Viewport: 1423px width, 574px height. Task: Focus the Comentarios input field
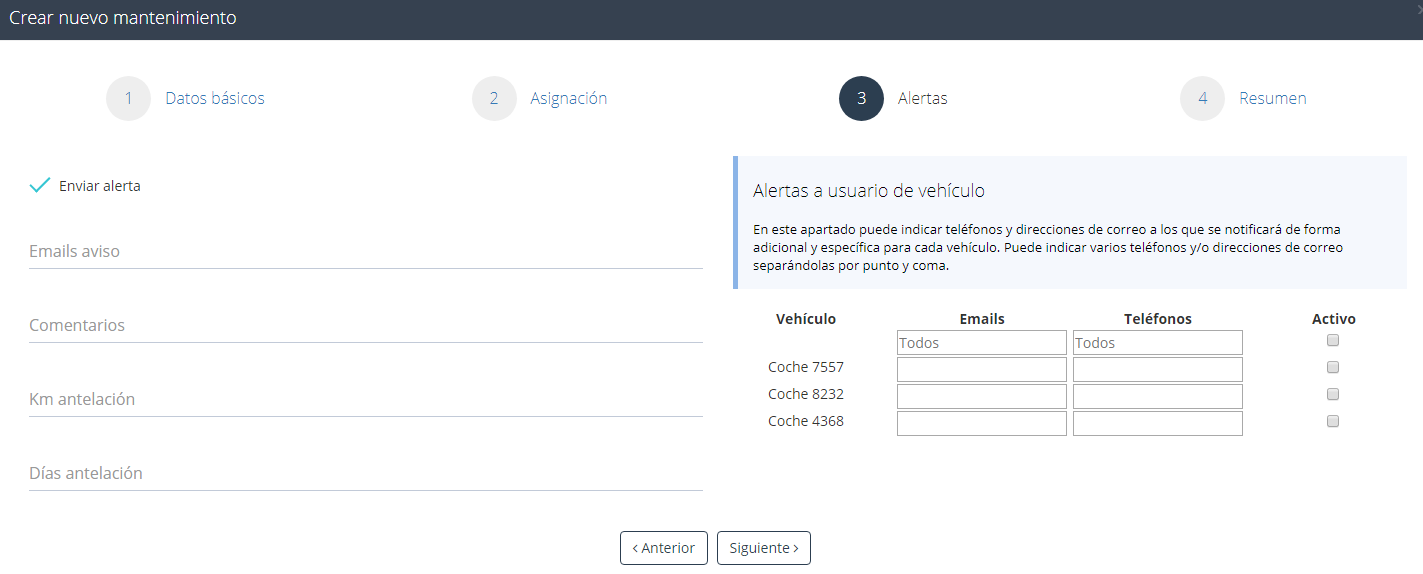pyautogui.click(x=365, y=326)
